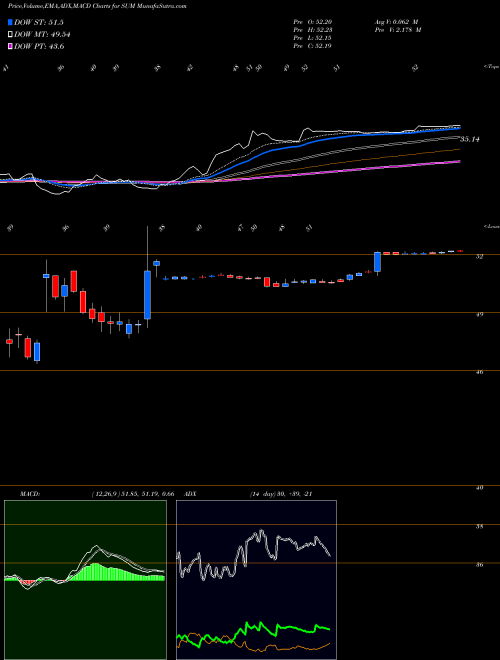
Task: Click the 'ADX' panel heading
Action: 191,494
